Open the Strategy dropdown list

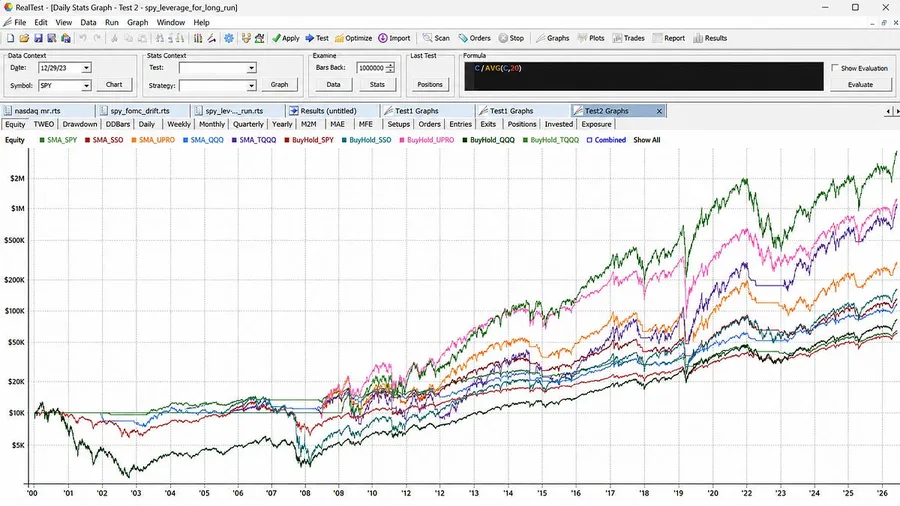point(251,85)
